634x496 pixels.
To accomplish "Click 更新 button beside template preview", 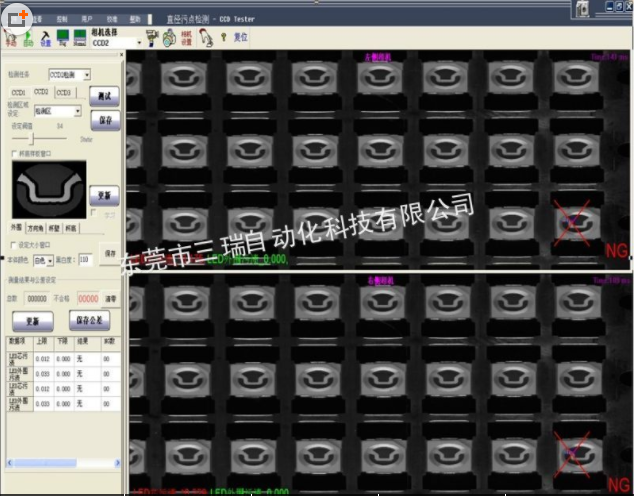I will click(104, 195).
